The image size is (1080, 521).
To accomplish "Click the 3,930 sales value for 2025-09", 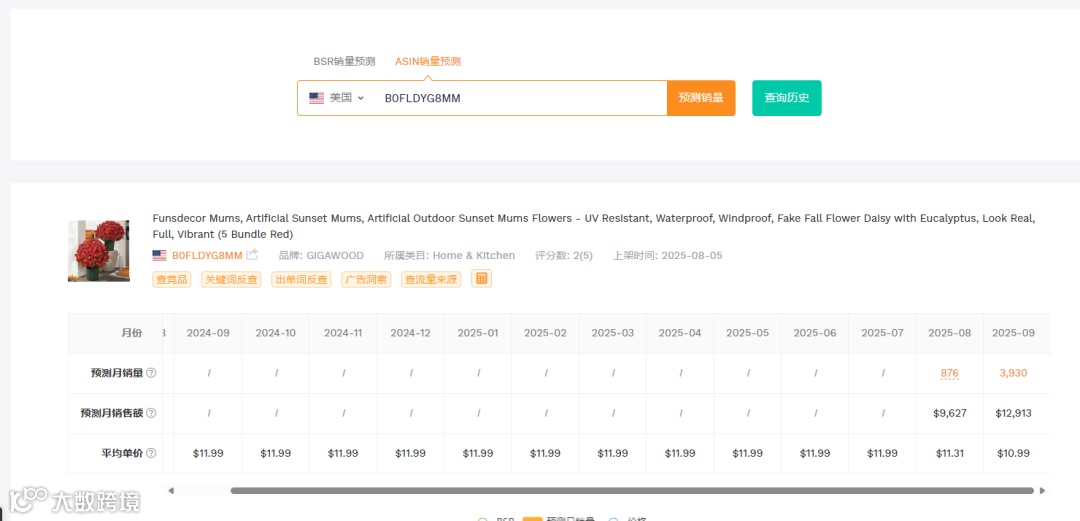I will coord(1013,373).
